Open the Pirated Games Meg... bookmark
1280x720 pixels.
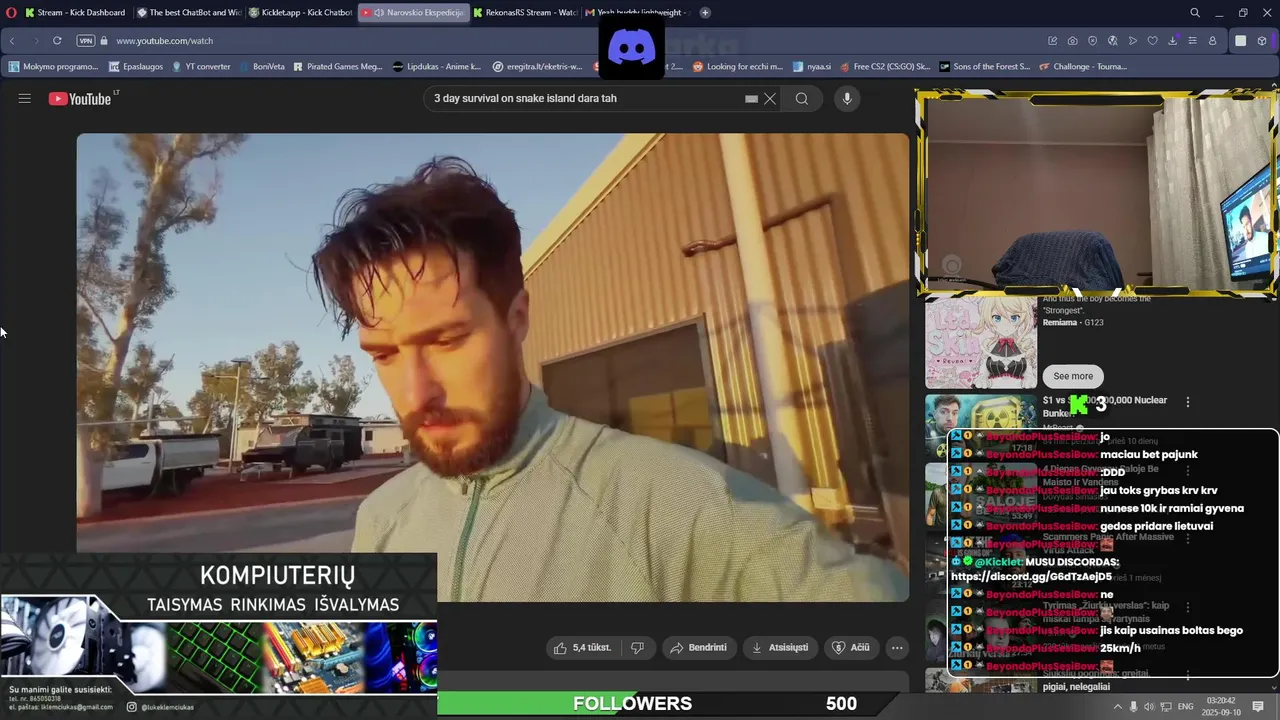pyautogui.click(x=337, y=67)
